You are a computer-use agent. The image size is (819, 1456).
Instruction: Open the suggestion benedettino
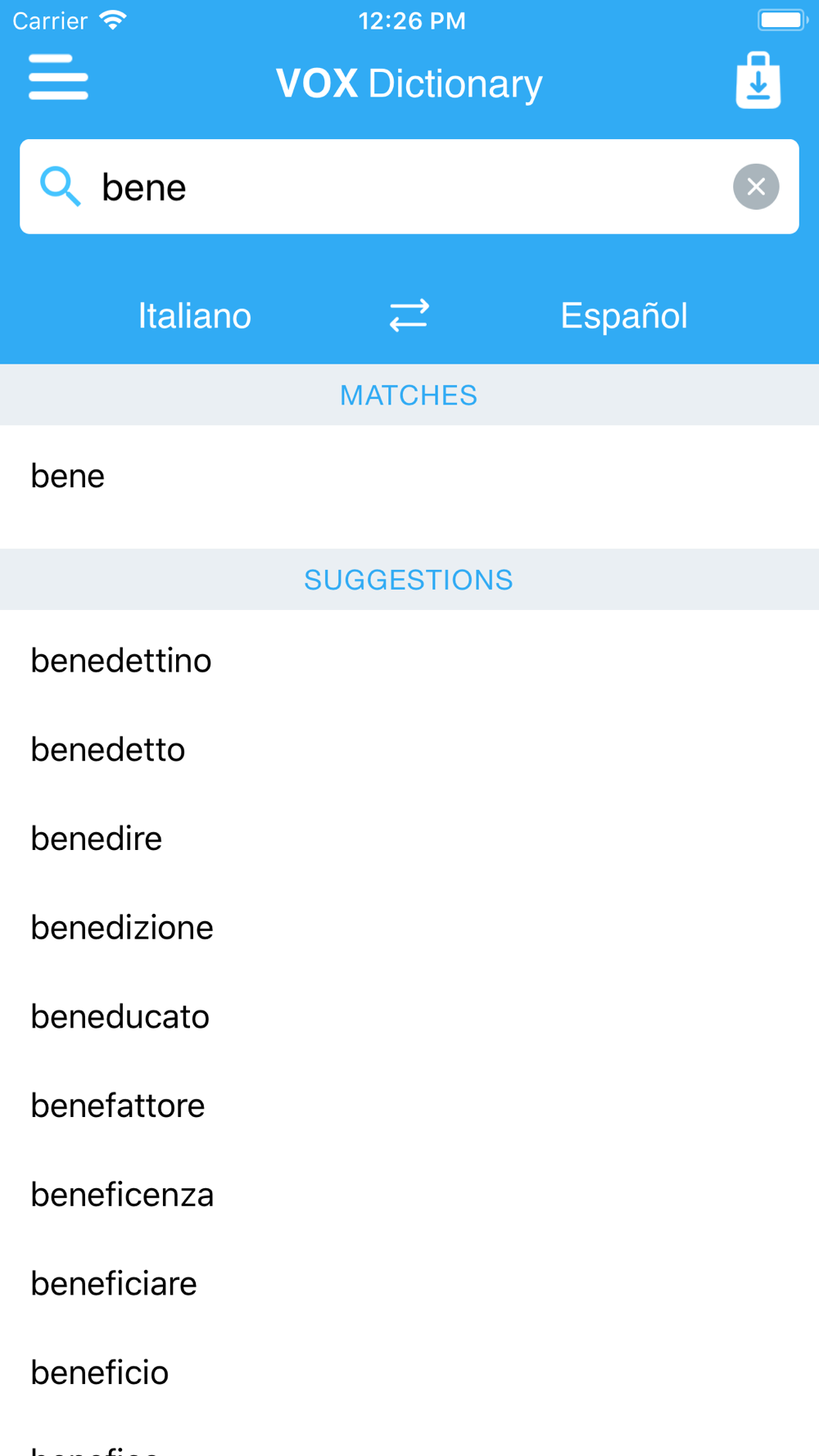(409, 661)
